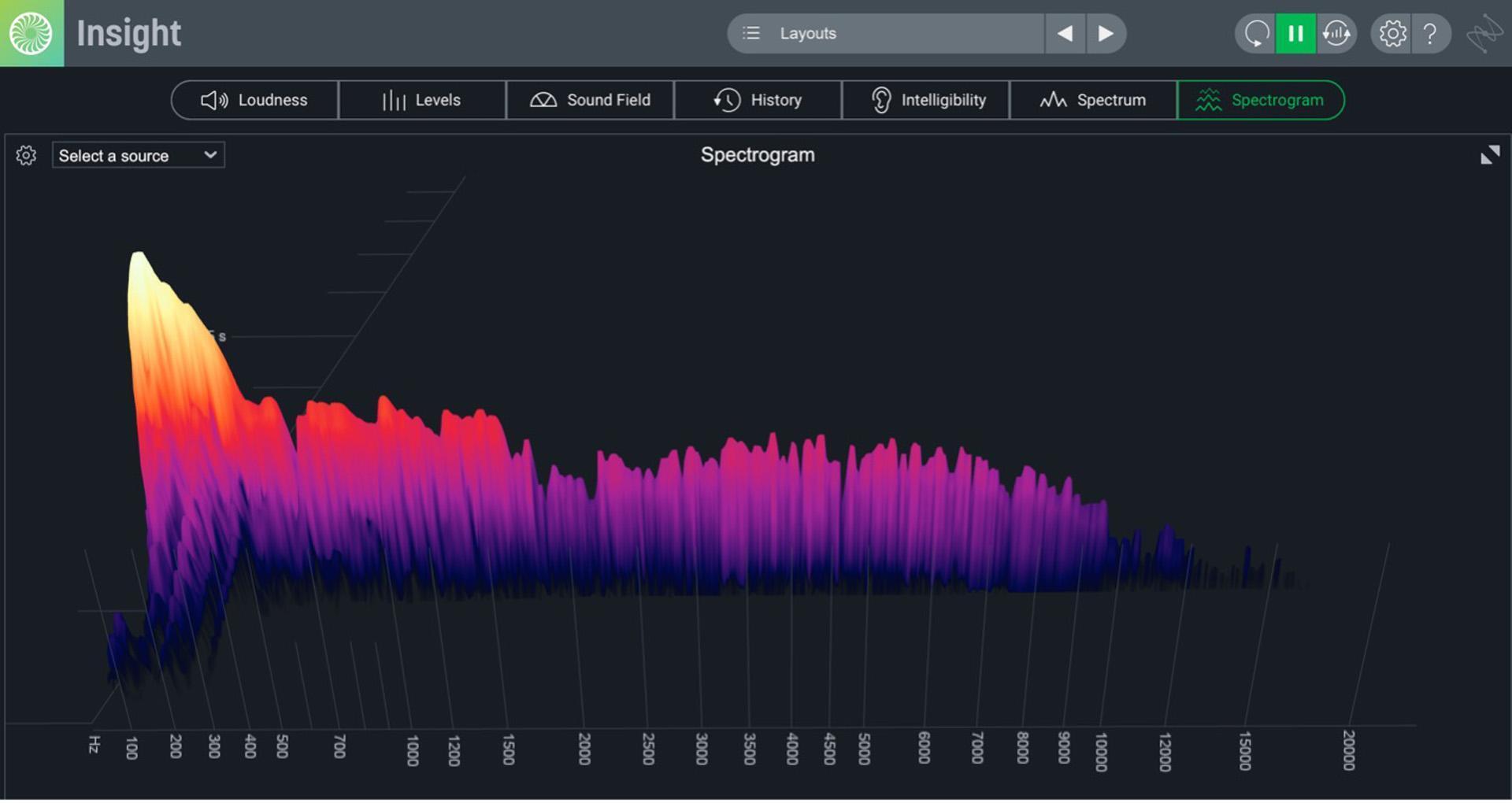Switch on the Spectrum module
The width and height of the screenshot is (1512, 803).
click(x=1093, y=100)
